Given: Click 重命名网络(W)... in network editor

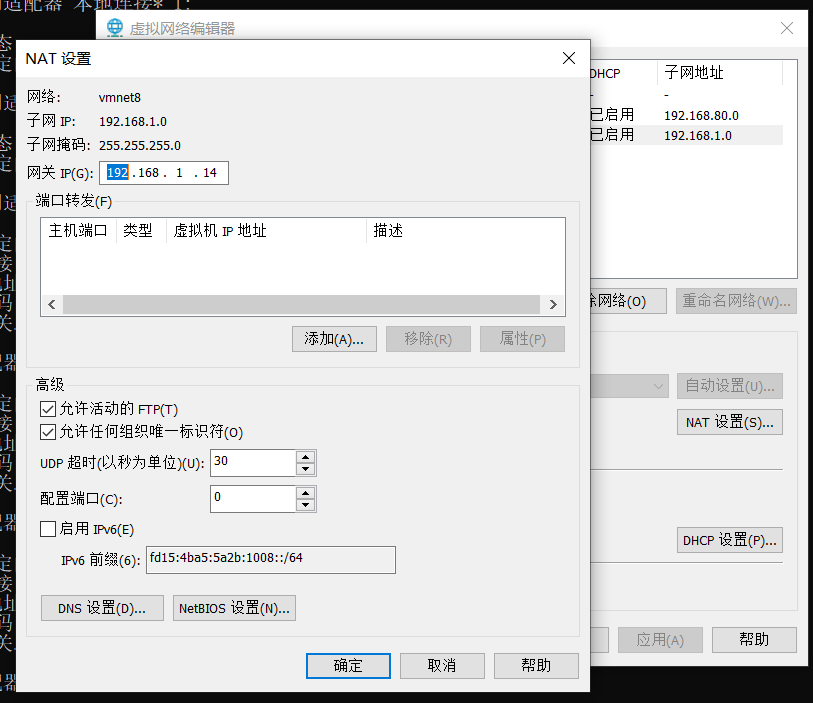Looking at the screenshot, I should 736,301.
